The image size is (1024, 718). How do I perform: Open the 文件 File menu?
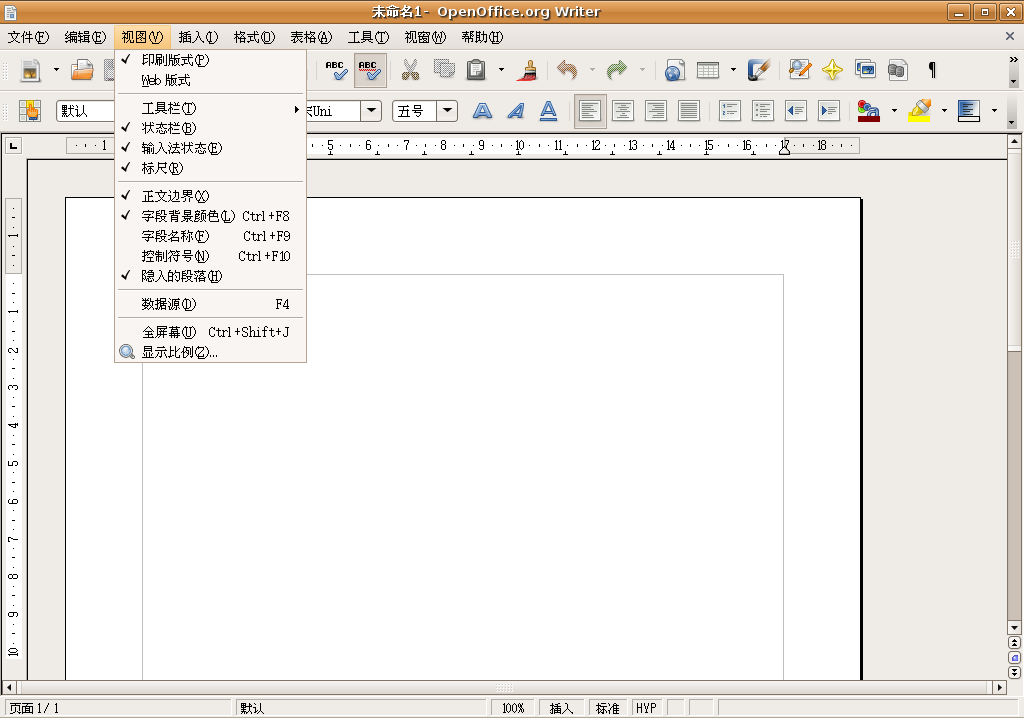[x=28, y=37]
